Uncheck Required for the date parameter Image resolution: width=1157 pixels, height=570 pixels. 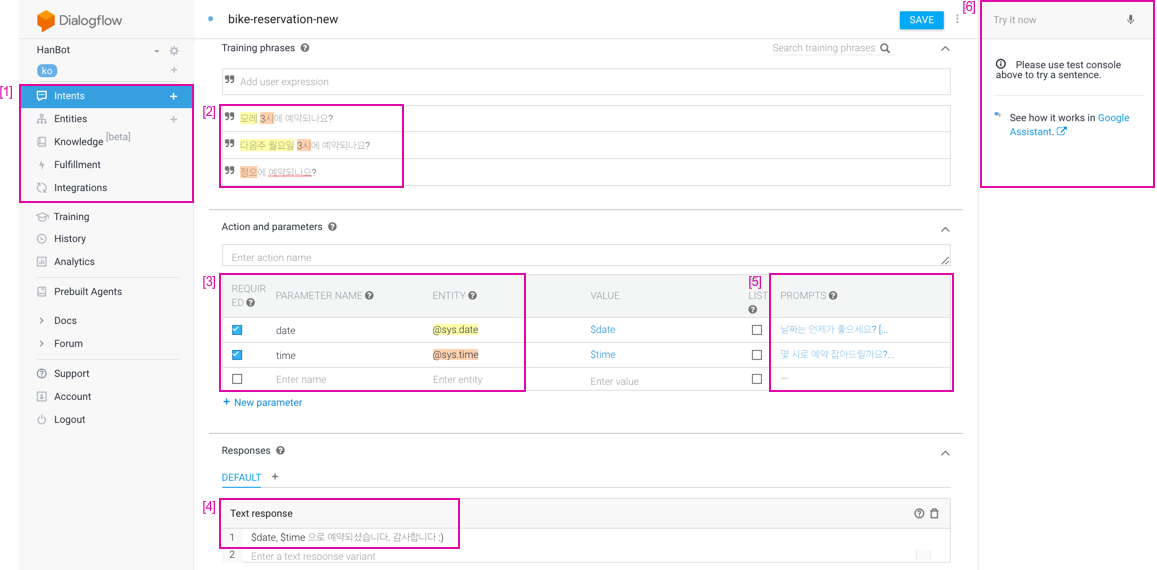click(x=237, y=329)
